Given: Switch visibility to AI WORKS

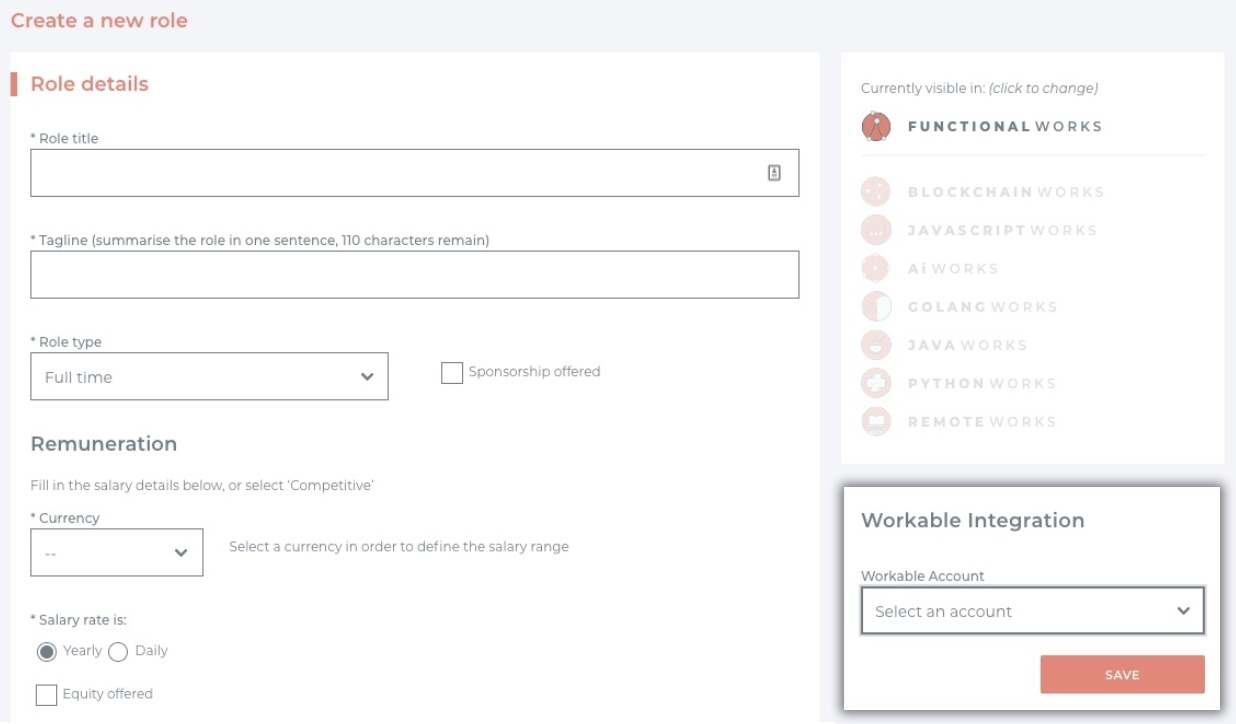Looking at the screenshot, I should (x=952, y=268).
